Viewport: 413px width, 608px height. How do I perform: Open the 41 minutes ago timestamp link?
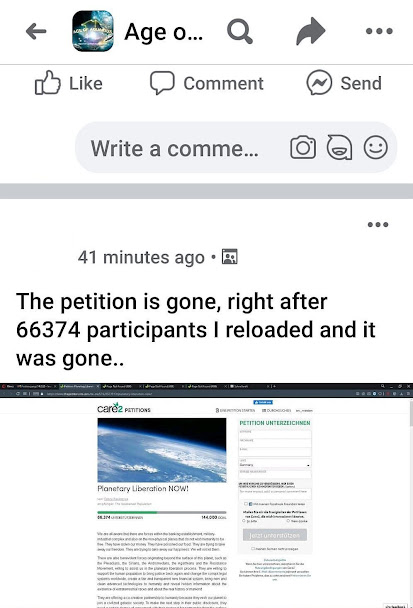coord(141,257)
